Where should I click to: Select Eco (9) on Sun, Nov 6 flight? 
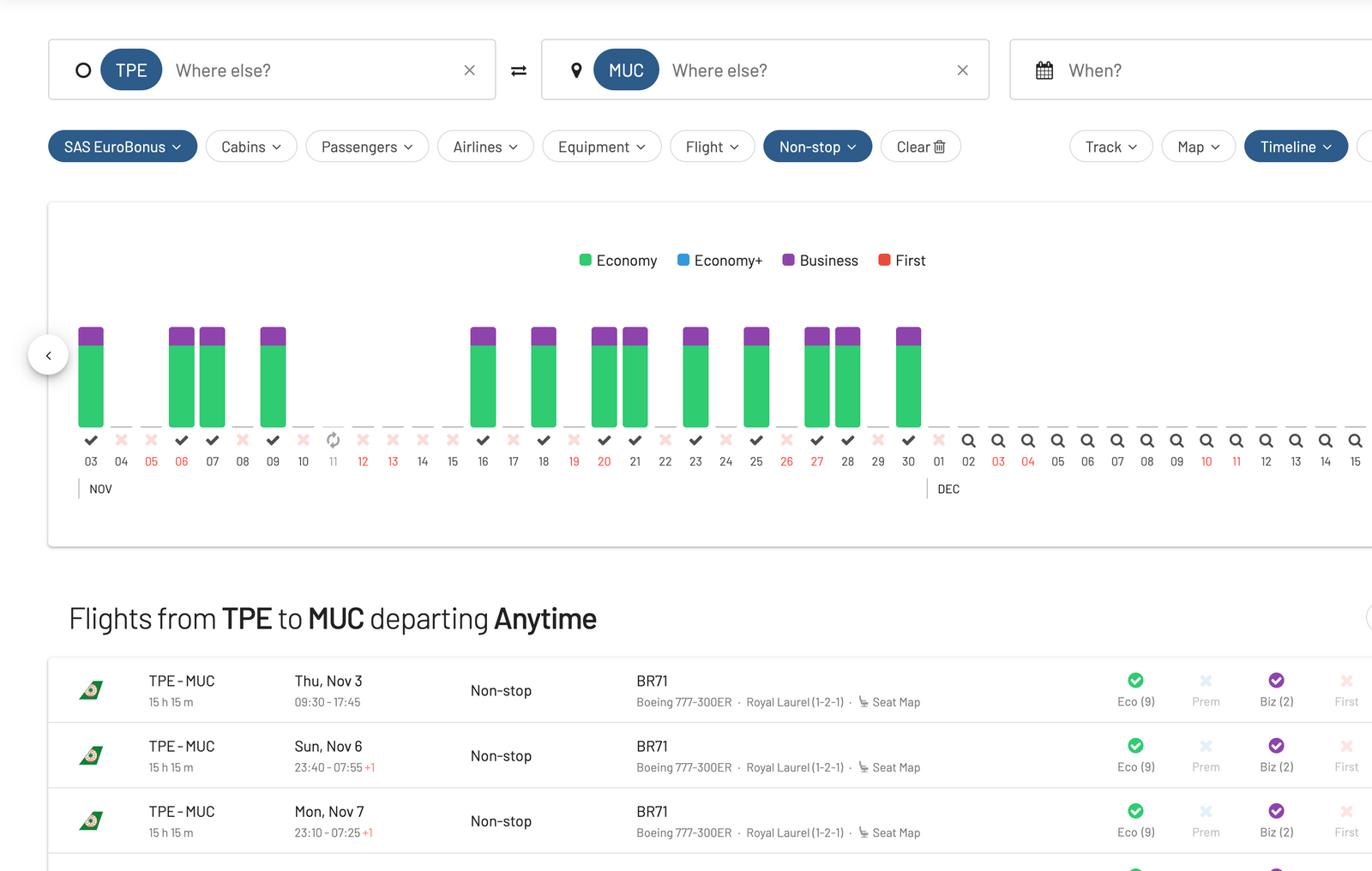coord(1135,755)
